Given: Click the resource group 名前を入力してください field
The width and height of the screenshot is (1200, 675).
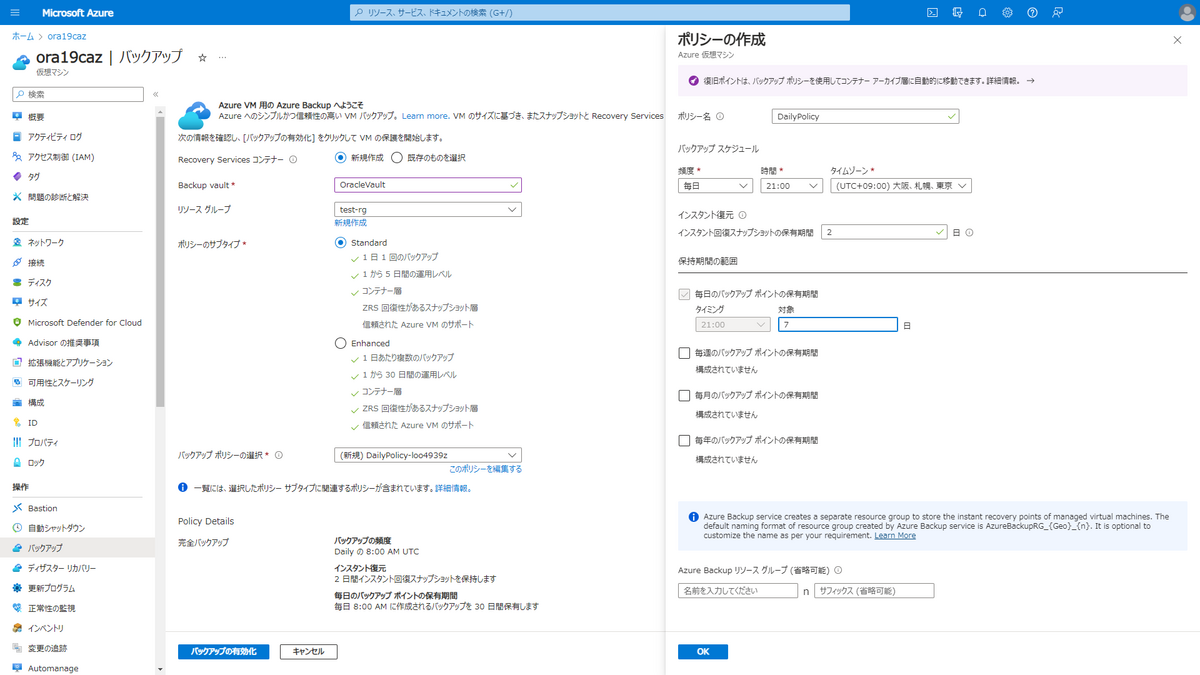Looking at the screenshot, I should 738,591.
